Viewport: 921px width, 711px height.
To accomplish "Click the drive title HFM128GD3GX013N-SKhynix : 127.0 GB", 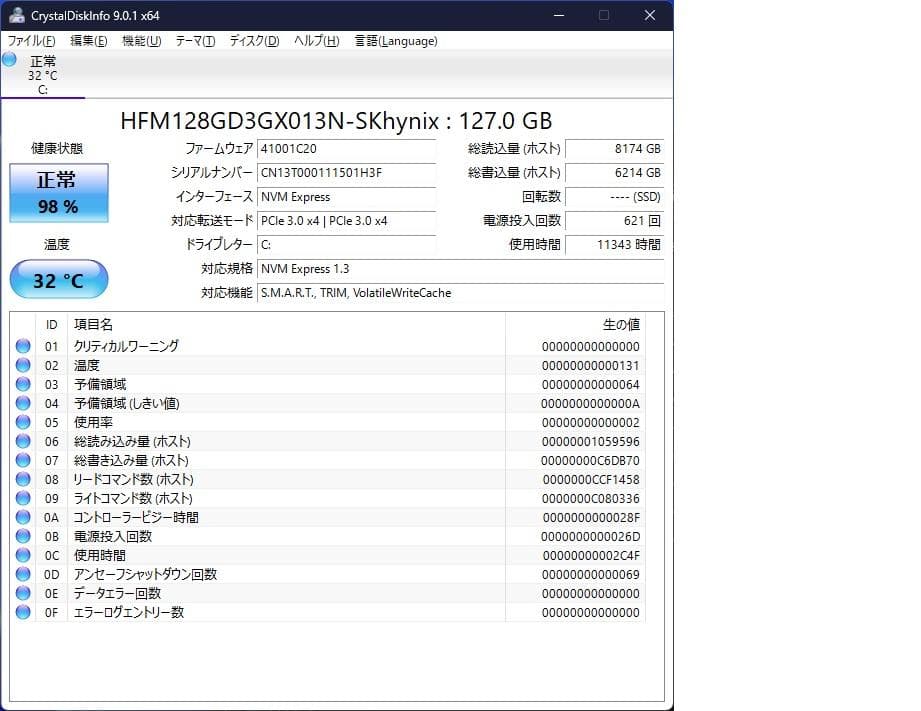I will pos(336,121).
